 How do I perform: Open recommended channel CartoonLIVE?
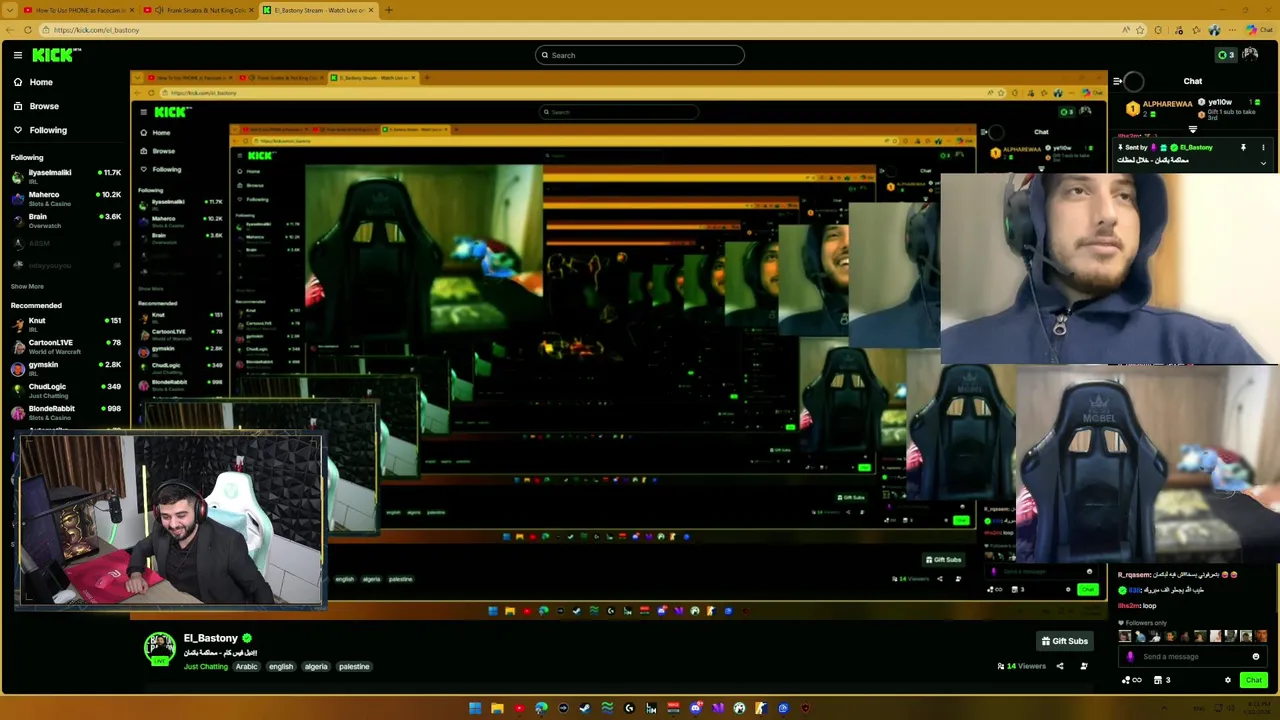(65, 346)
